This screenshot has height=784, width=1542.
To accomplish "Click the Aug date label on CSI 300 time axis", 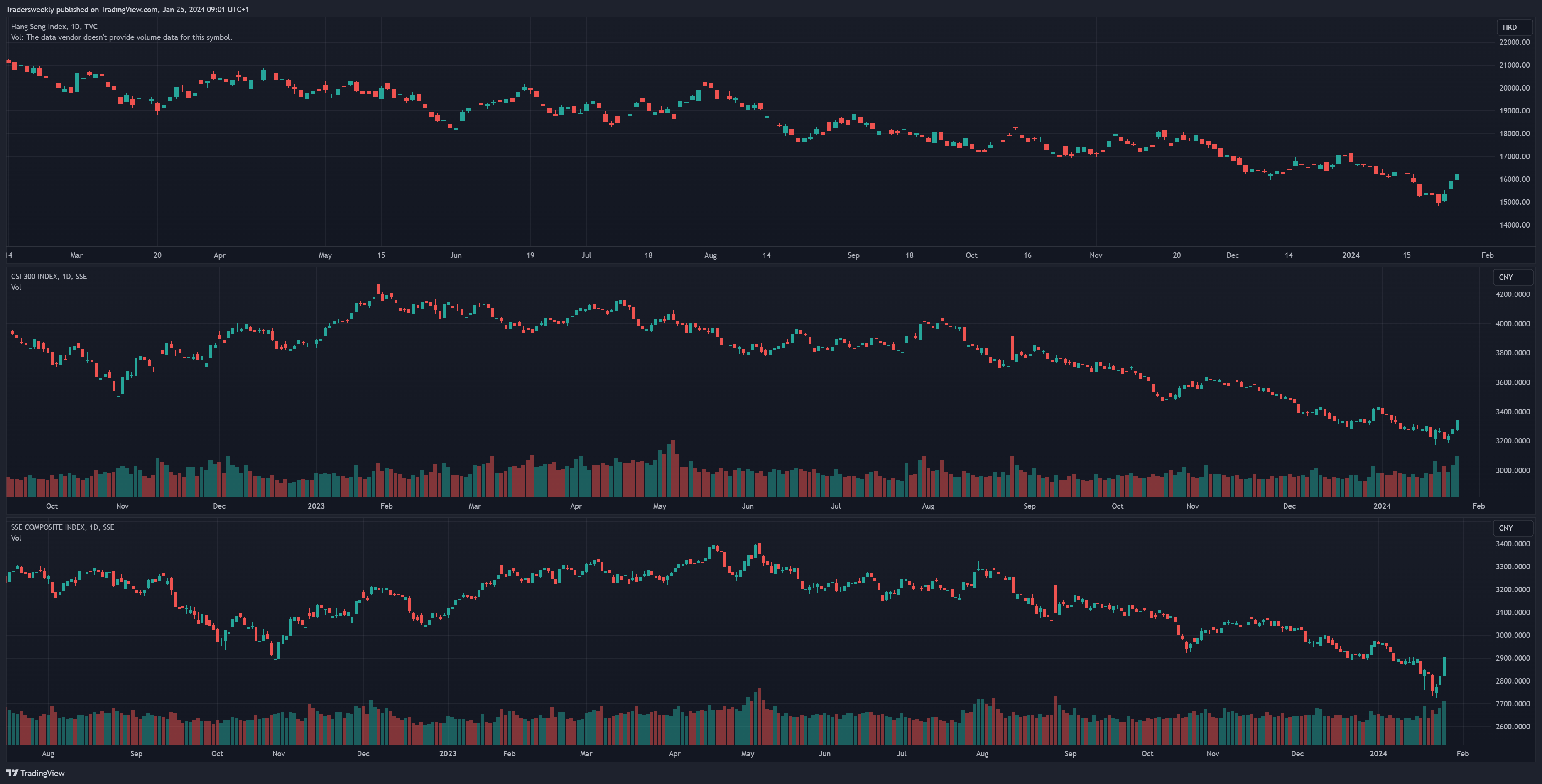I will click(929, 506).
